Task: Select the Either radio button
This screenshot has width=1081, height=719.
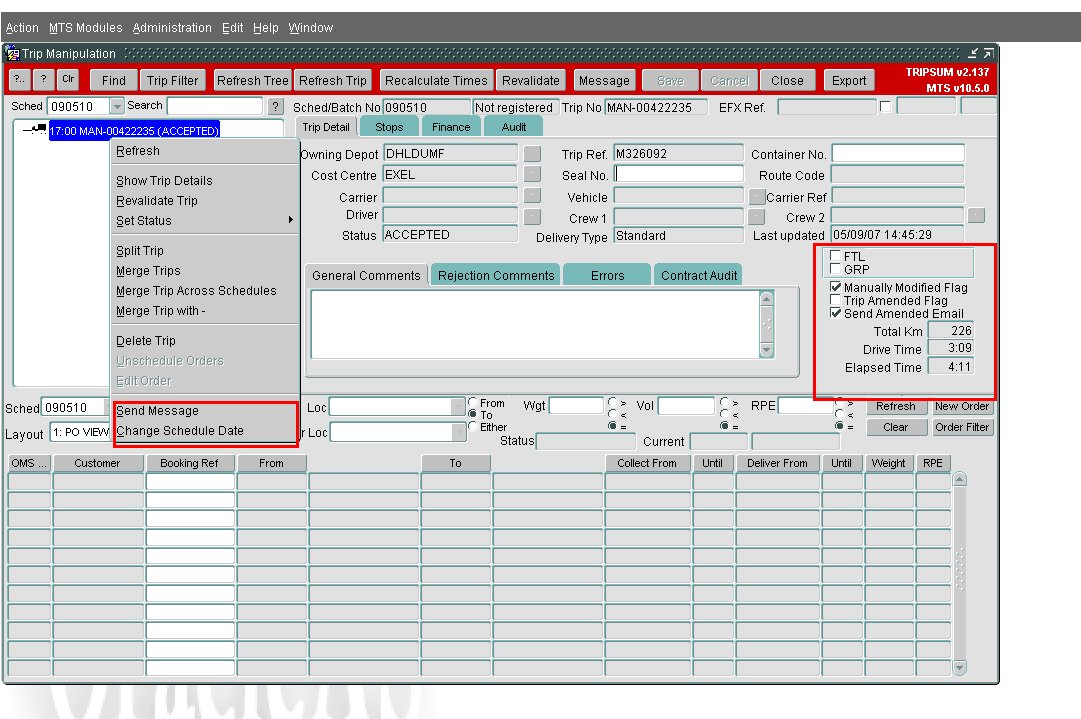Action: click(473, 426)
